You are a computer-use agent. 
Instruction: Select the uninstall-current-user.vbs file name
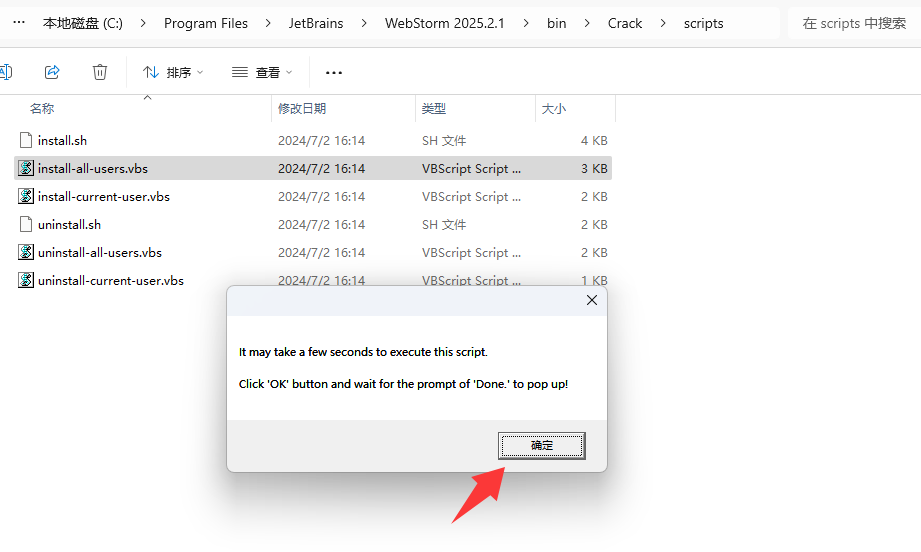[111, 280]
